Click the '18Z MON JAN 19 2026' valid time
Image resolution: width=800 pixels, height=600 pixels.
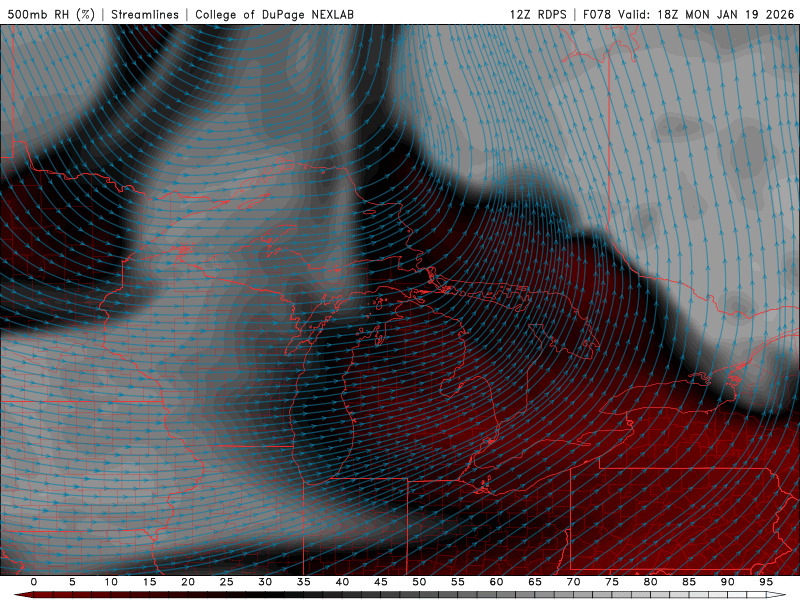point(726,14)
